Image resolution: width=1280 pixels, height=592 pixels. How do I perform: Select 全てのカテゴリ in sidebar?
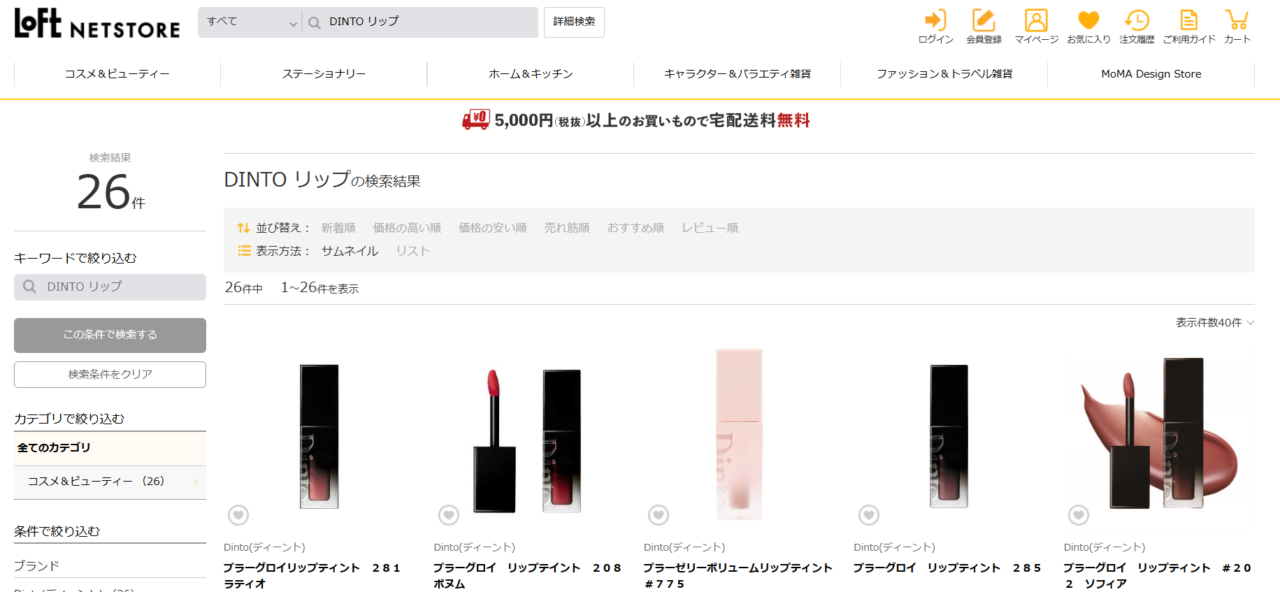pos(110,448)
